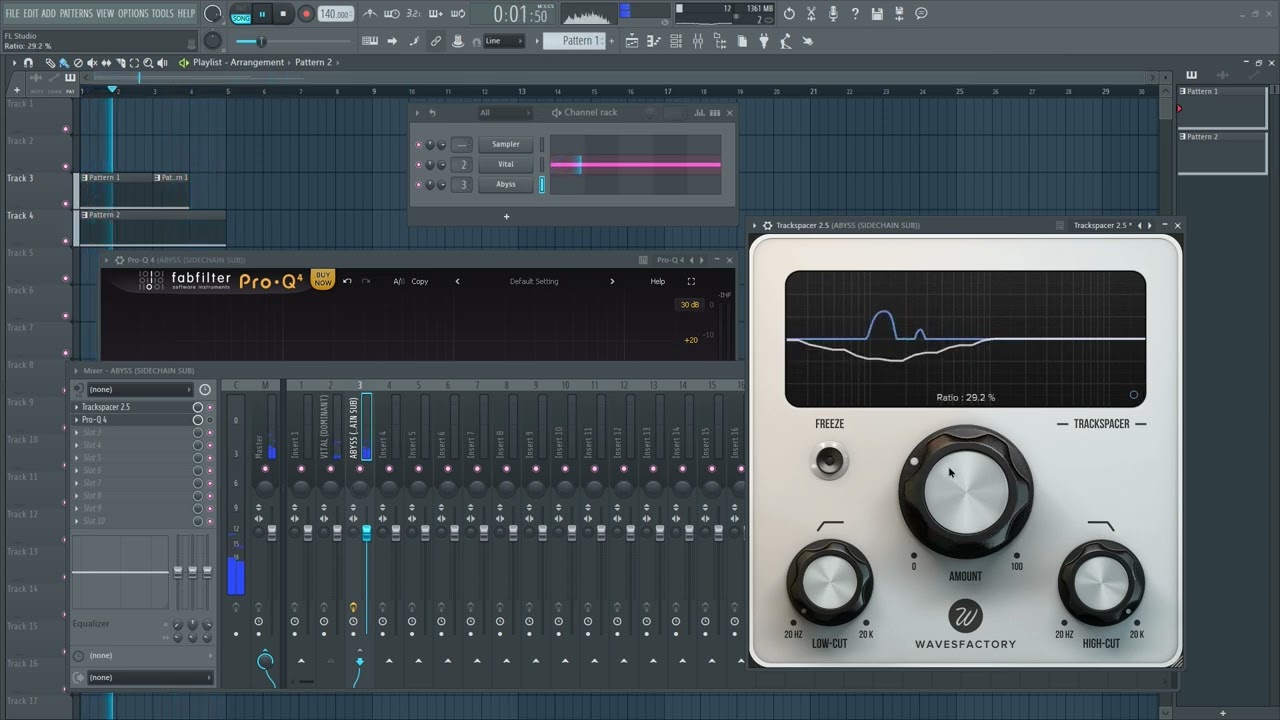Expand the Trackspacer 2.5 mixer slot arrow
Viewport: 1280px width, 720px height.
click(x=77, y=407)
